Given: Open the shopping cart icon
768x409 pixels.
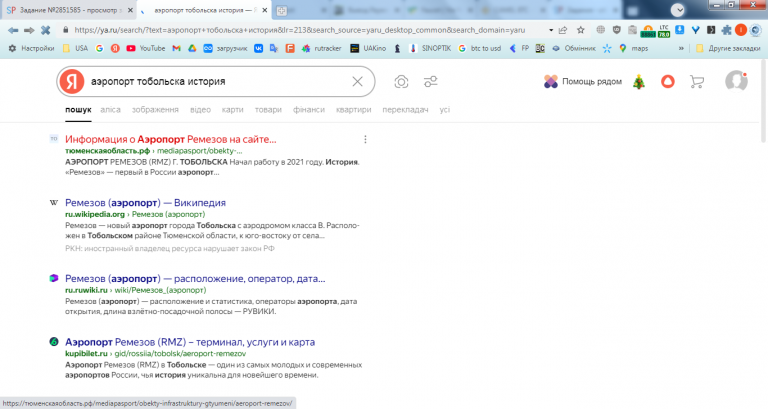Looking at the screenshot, I should [x=696, y=81].
